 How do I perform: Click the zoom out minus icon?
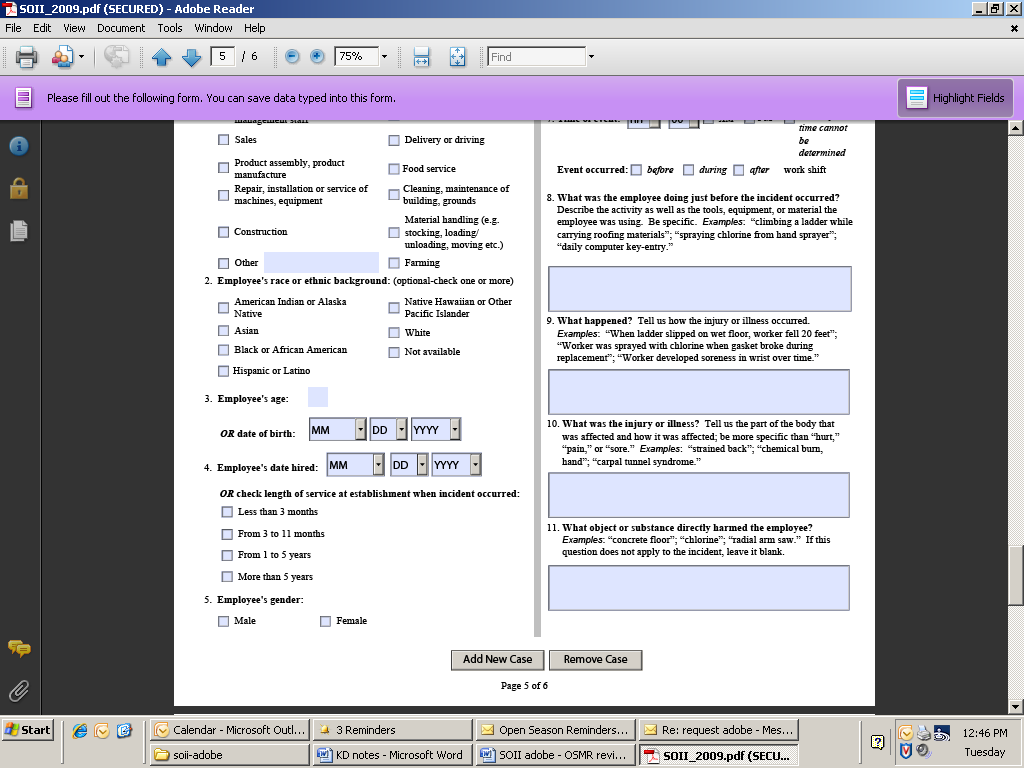click(292, 57)
